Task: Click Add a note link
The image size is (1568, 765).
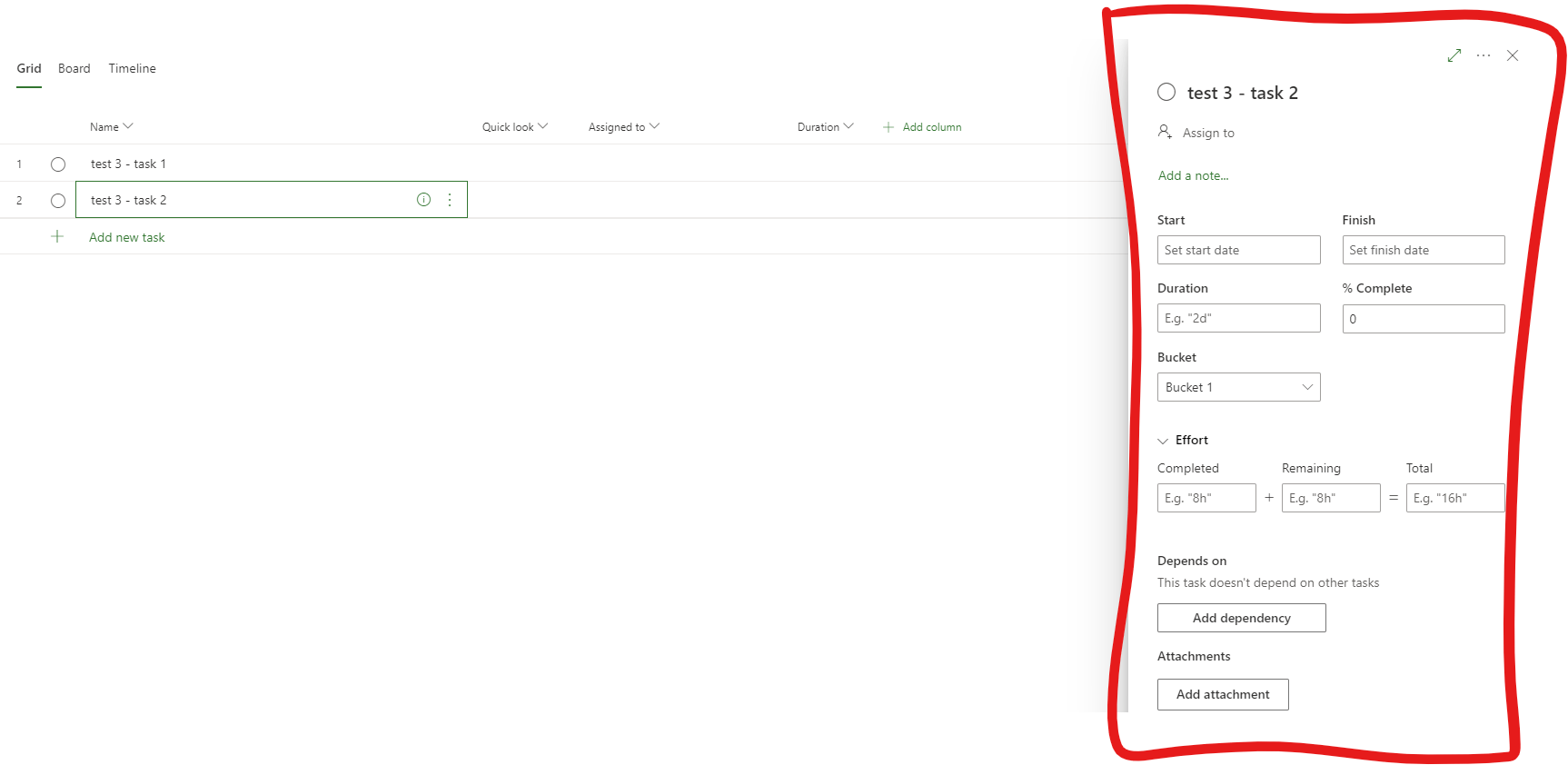Action: pos(1193,176)
